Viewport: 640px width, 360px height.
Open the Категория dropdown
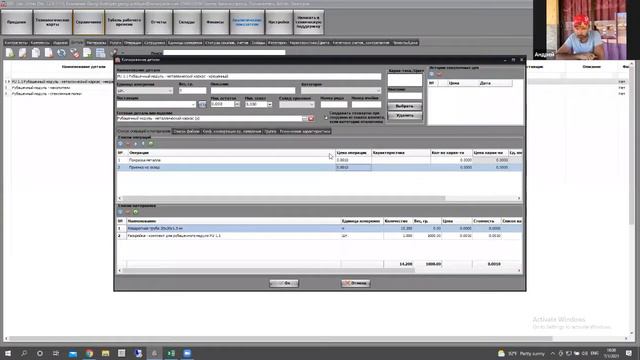tap(341, 91)
